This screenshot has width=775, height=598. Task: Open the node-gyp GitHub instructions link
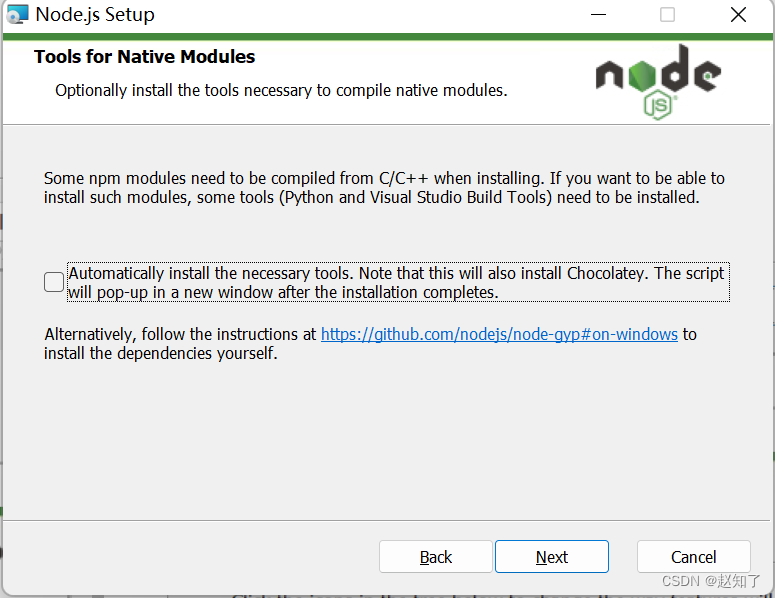(x=499, y=334)
